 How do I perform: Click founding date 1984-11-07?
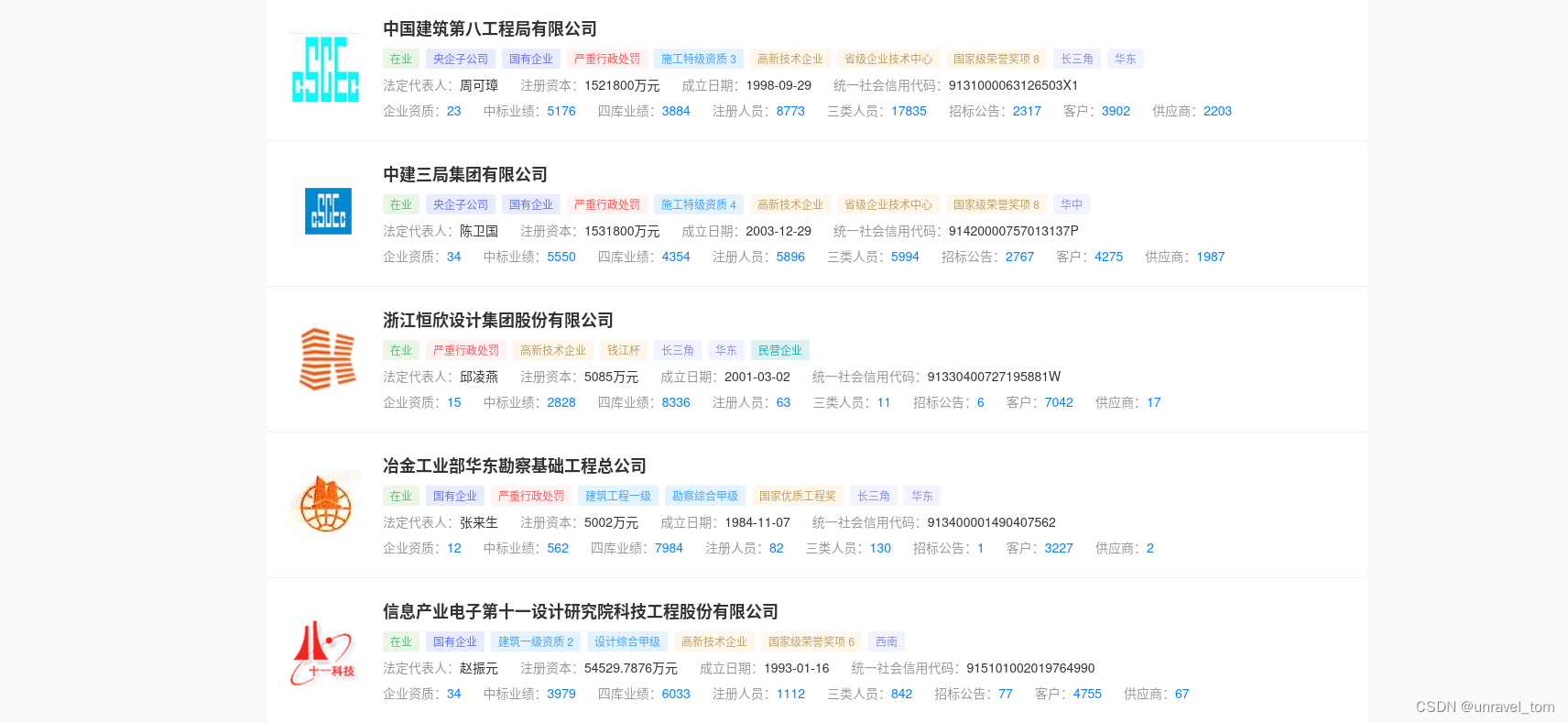pyautogui.click(x=757, y=522)
